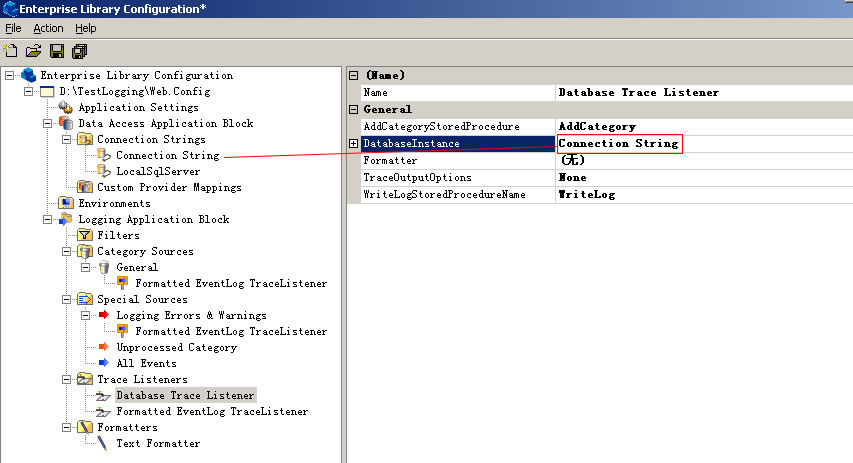Select the Application Settings node
The image size is (853, 463).
[x=139, y=107]
